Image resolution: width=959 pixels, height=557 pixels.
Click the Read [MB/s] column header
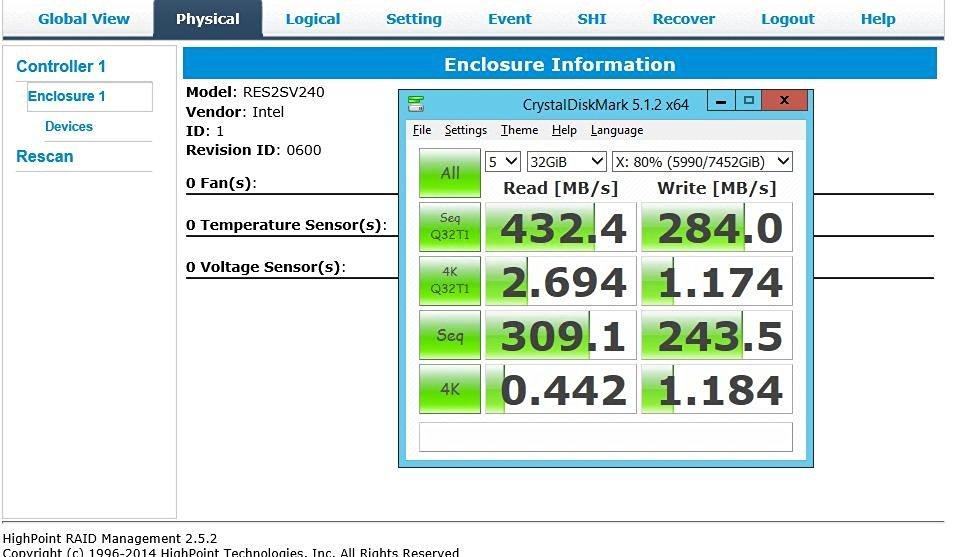(x=561, y=188)
